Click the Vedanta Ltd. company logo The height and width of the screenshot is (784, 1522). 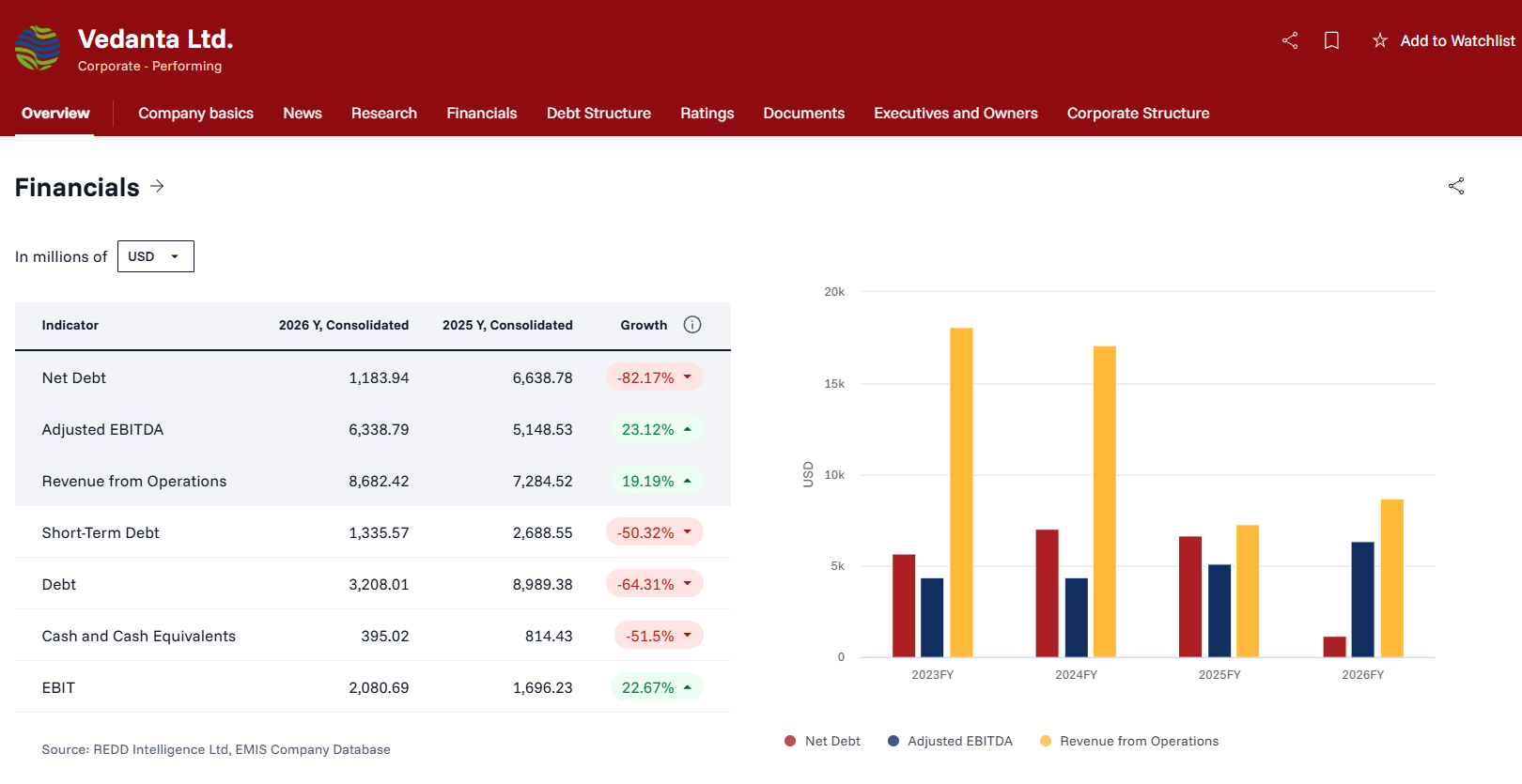click(x=38, y=48)
